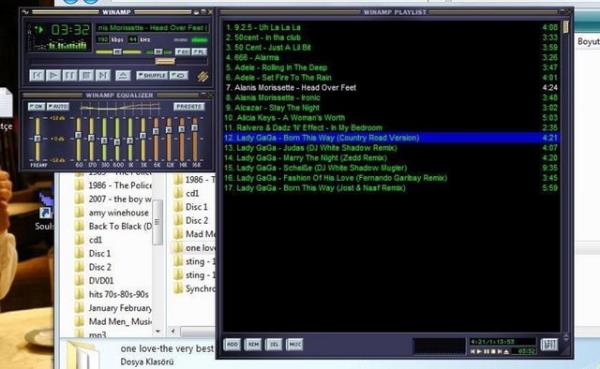Screen dimensions: 600x369
Task: Click mini next button in playlist window
Action: pyautogui.click(x=500, y=351)
